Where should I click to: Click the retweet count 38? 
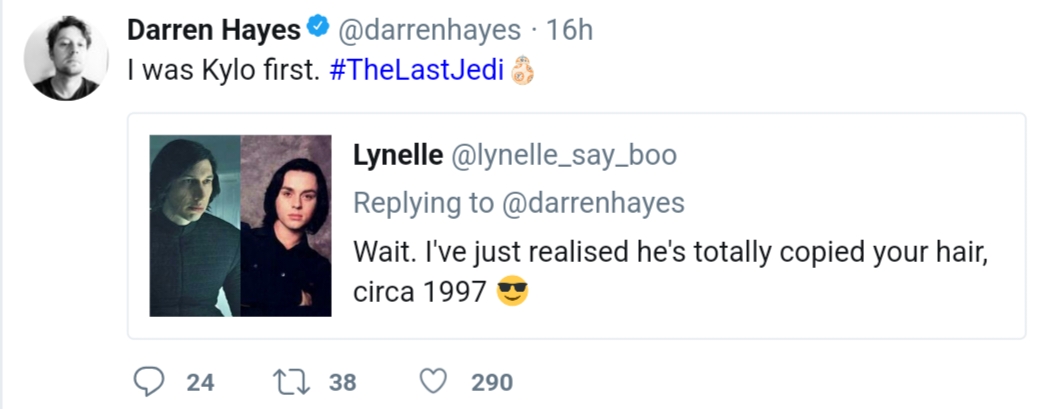coord(343,382)
